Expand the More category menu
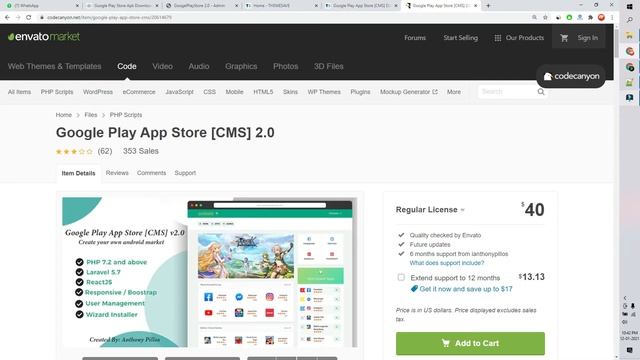This screenshot has height=360, width=640. (453, 92)
